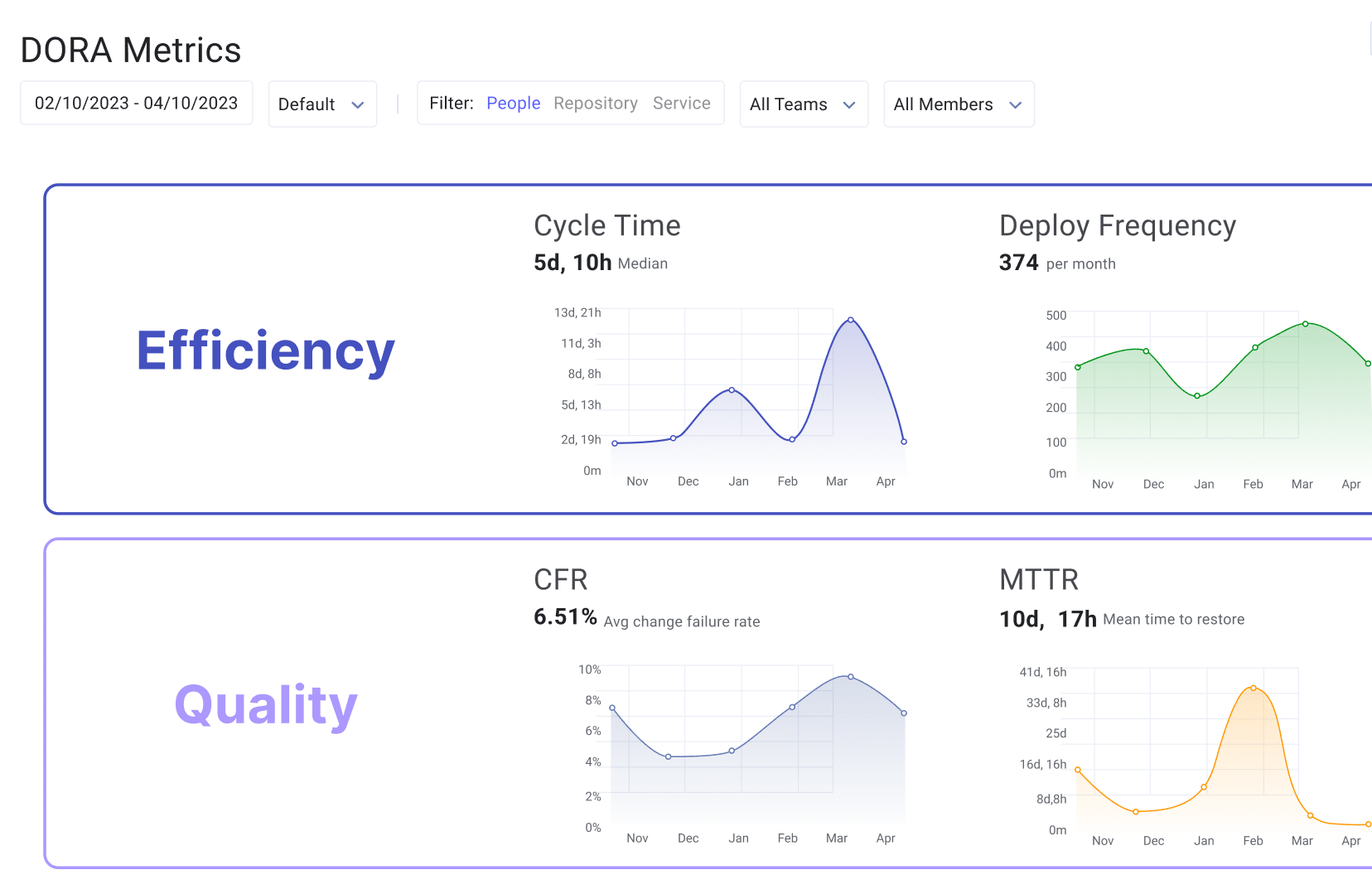Viewport: 1372px width, 894px height.
Task: Click the CFR chart title
Action: coord(561,580)
